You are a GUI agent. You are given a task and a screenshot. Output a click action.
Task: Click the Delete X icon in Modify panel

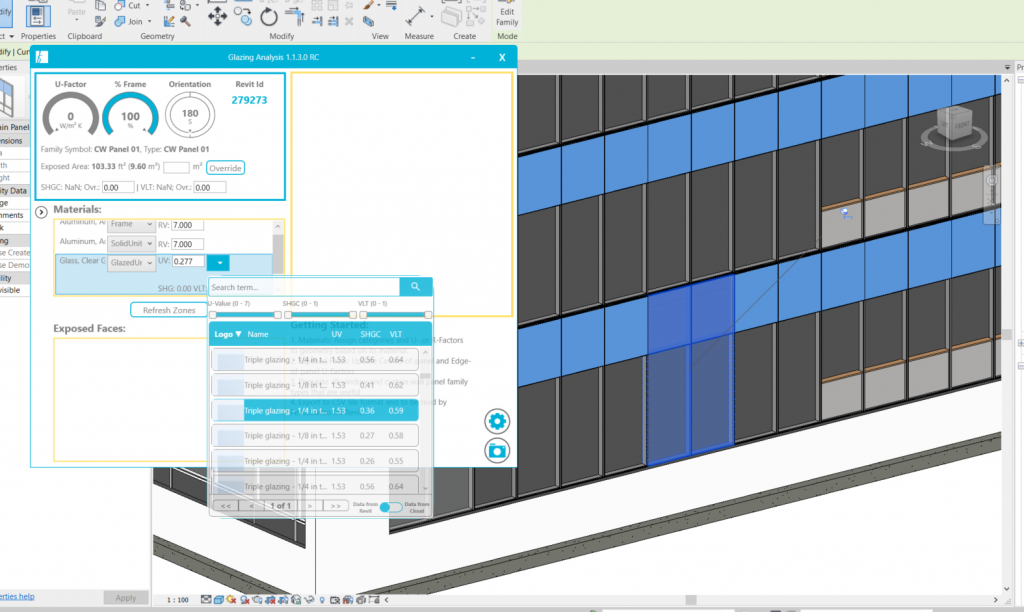(x=349, y=22)
